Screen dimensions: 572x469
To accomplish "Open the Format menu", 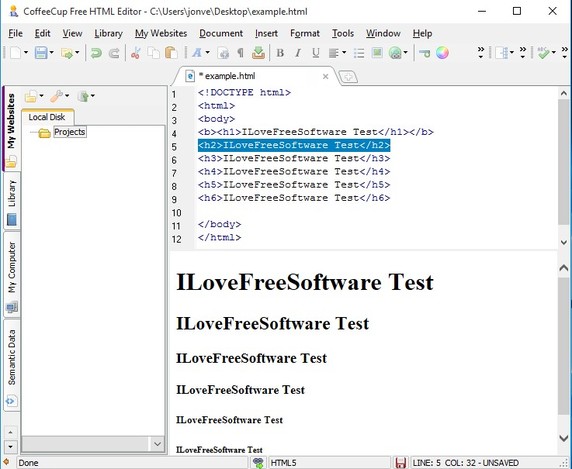I will pos(305,34).
